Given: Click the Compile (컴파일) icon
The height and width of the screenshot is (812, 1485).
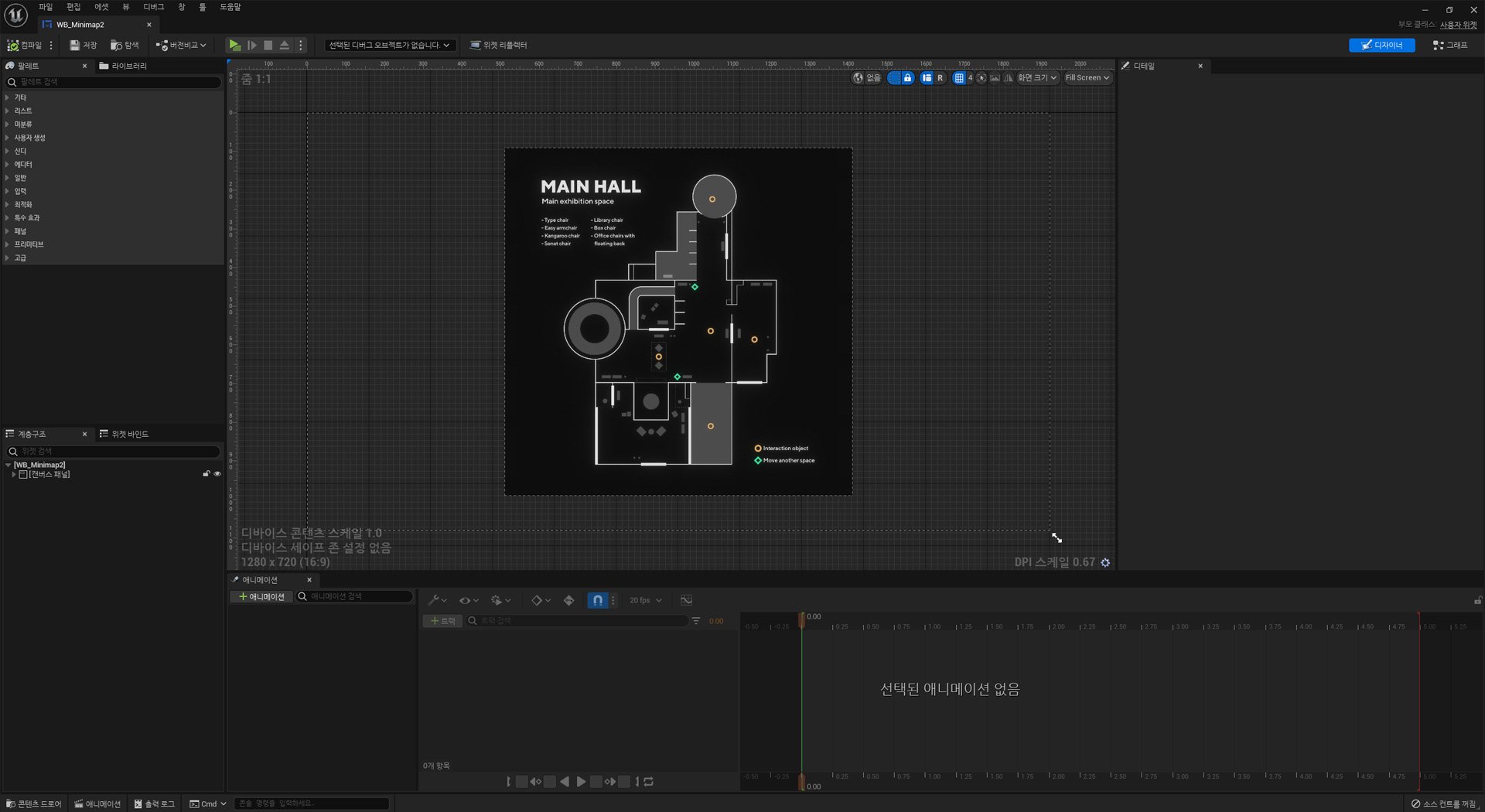Looking at the screenshot, I should point(13,46).
